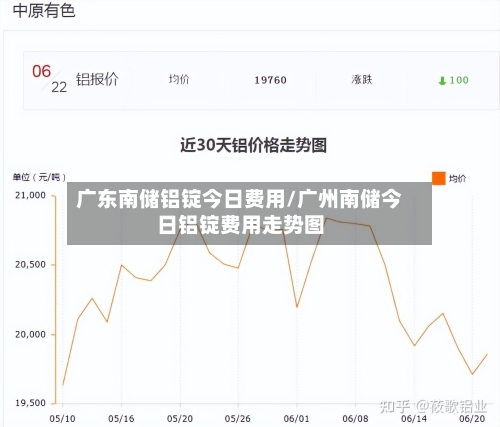Viewport: 500px width, 427px height.
Task: Click the 均价 label in the quote bar
Action: point(179,79)
